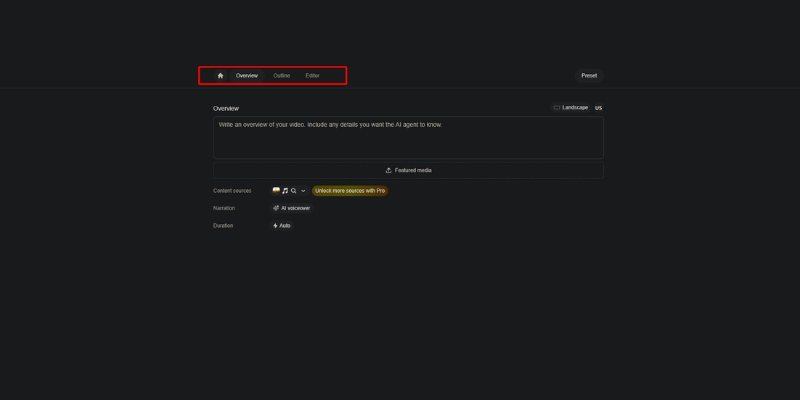Click the Content sources label
Image resolution: width=800 pixels, height=400 pixels.
pyautogui.click(x=232, y=191)
